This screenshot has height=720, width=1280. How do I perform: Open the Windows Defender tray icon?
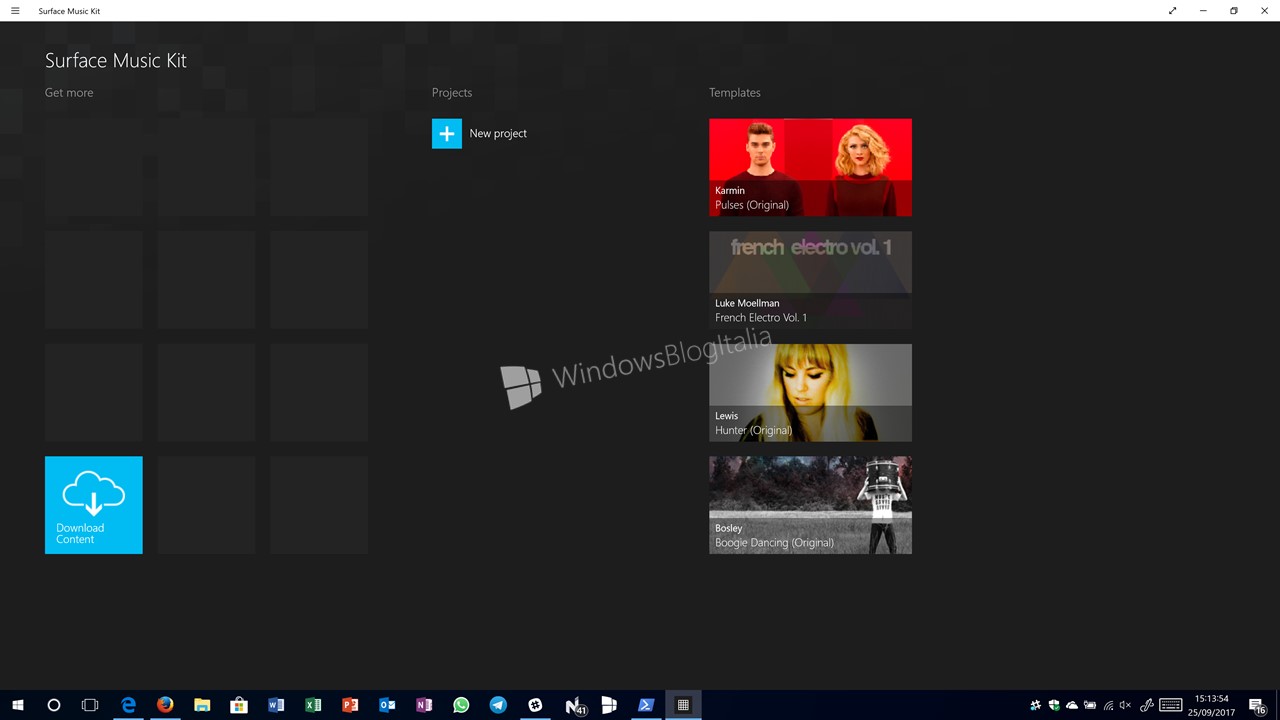point(1054,705)
